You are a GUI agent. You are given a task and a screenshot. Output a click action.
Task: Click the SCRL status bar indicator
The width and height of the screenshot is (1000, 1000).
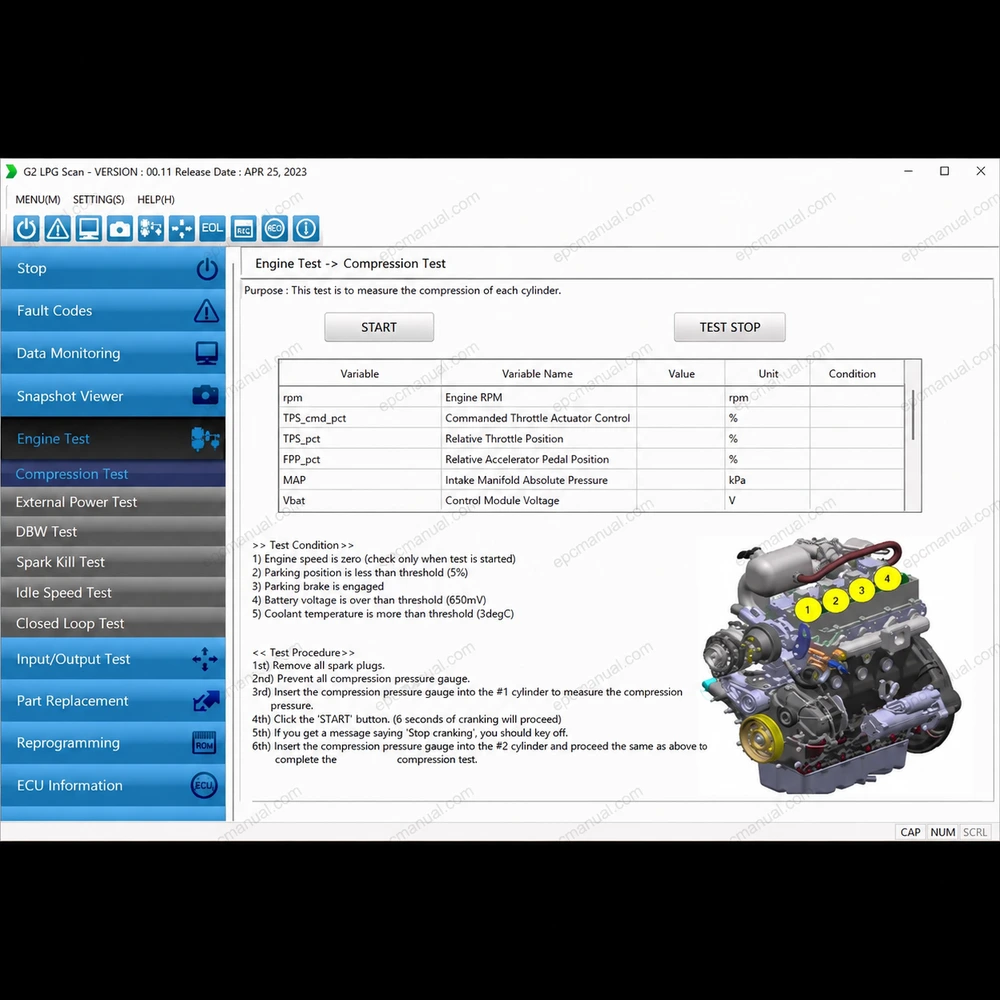(x=974, y=832)
